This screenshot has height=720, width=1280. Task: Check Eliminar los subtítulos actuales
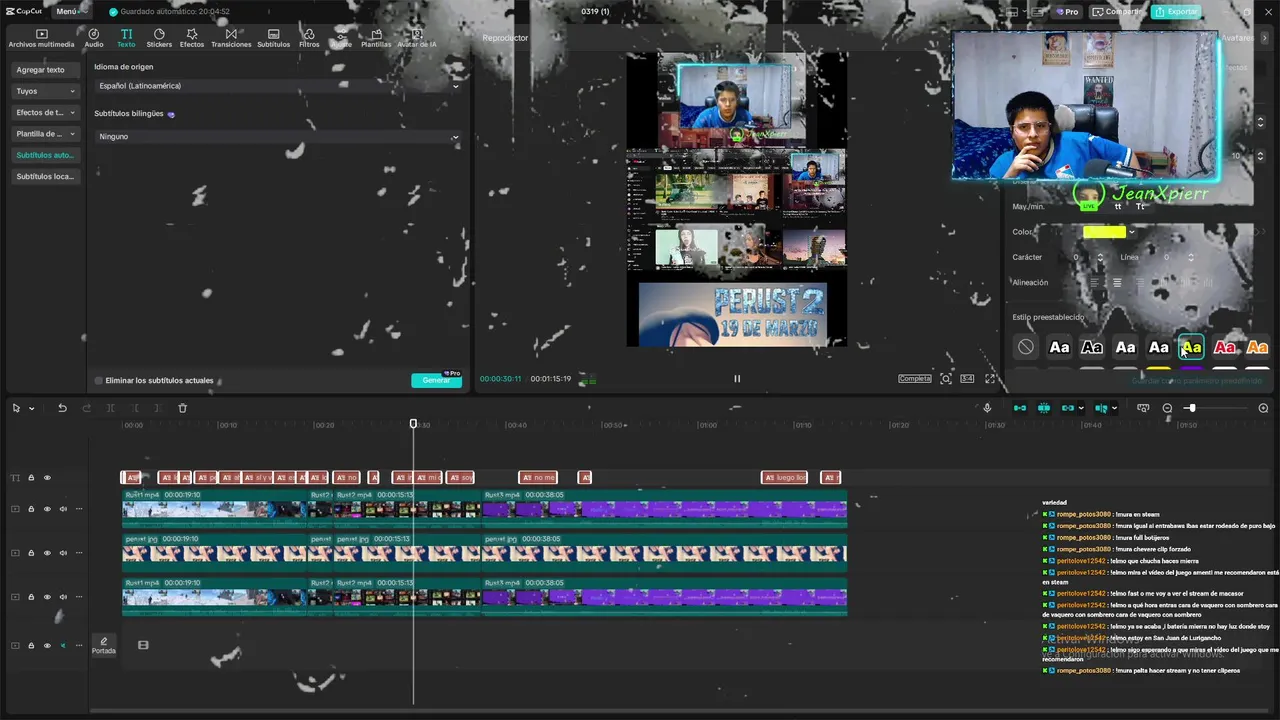pyautogui.click(x=99, y=381)
